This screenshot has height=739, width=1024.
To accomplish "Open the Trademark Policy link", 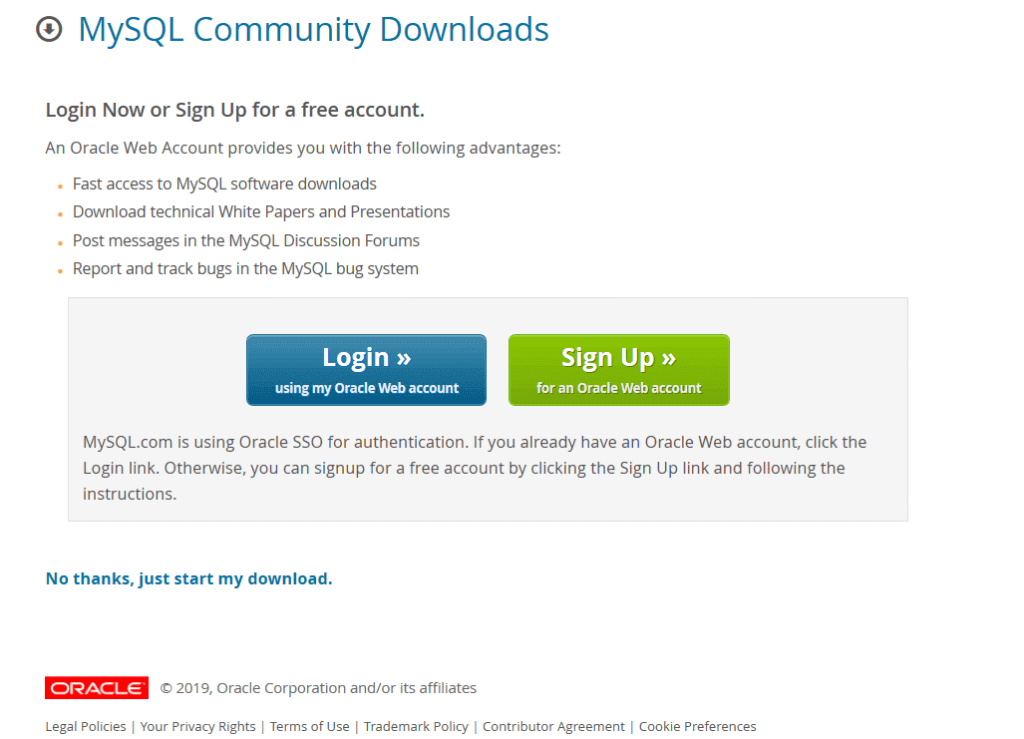I will (x=416, y=727).
